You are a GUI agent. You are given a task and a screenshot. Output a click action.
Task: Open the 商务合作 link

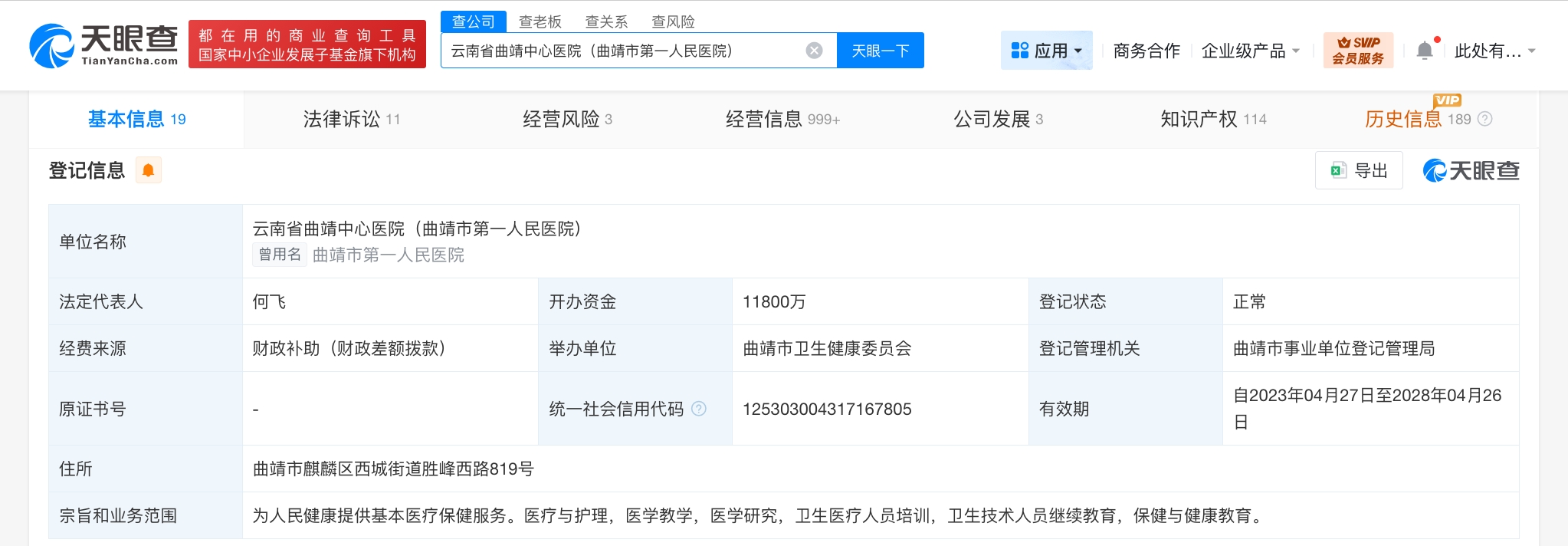click(x=1146, y=51)
